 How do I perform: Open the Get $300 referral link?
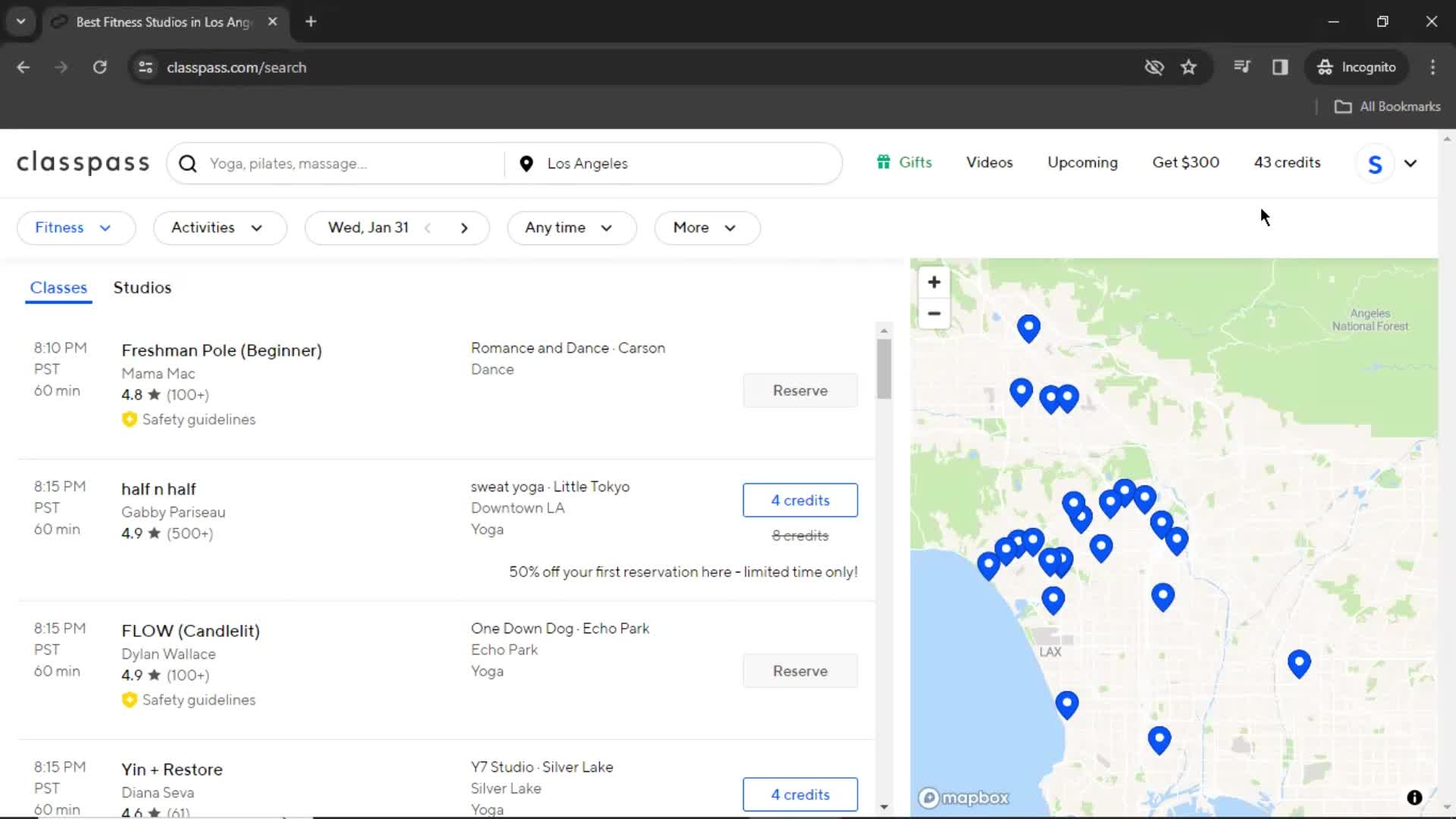coord(1185,162)
